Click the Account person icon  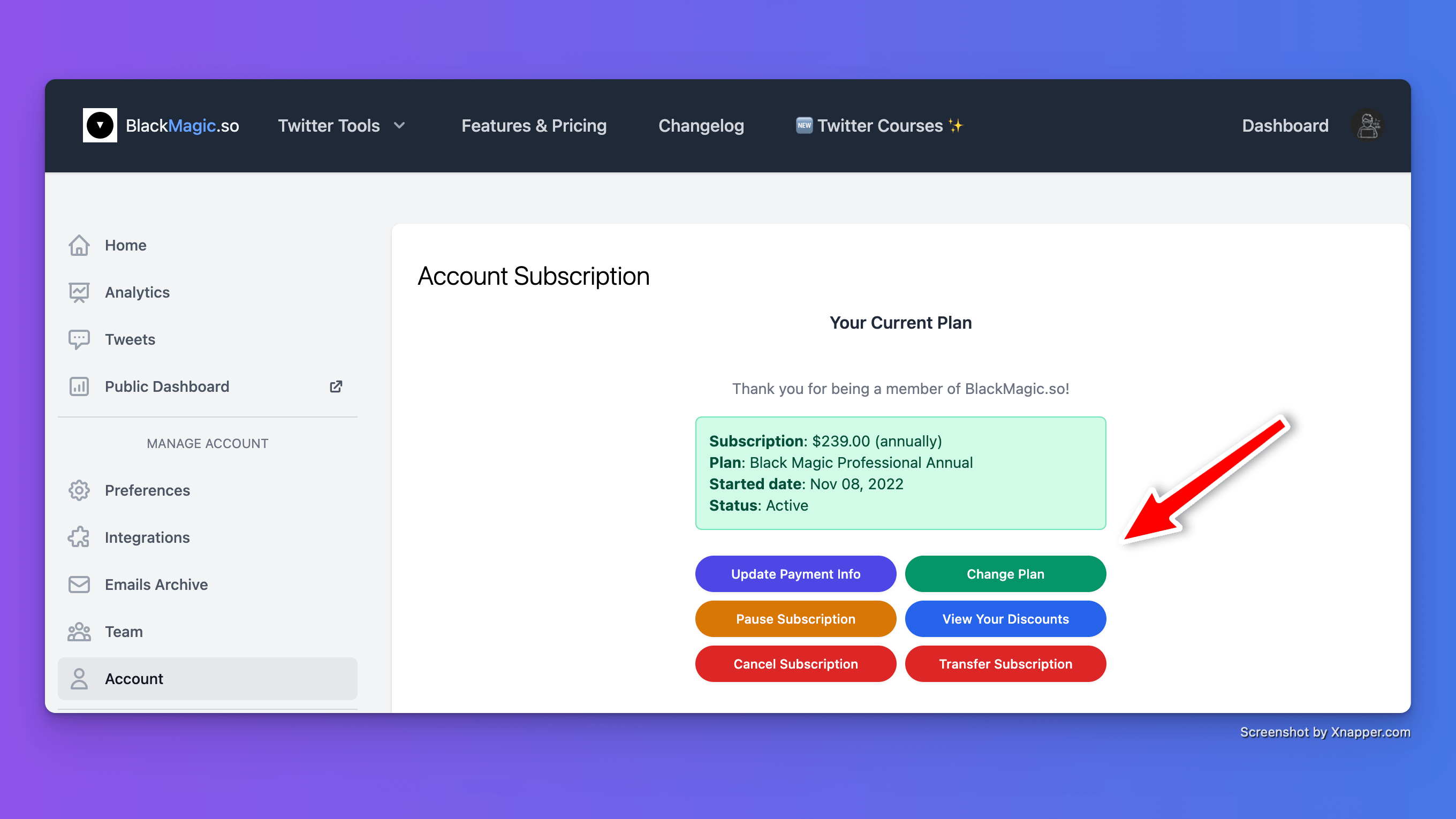pos(79,679)
